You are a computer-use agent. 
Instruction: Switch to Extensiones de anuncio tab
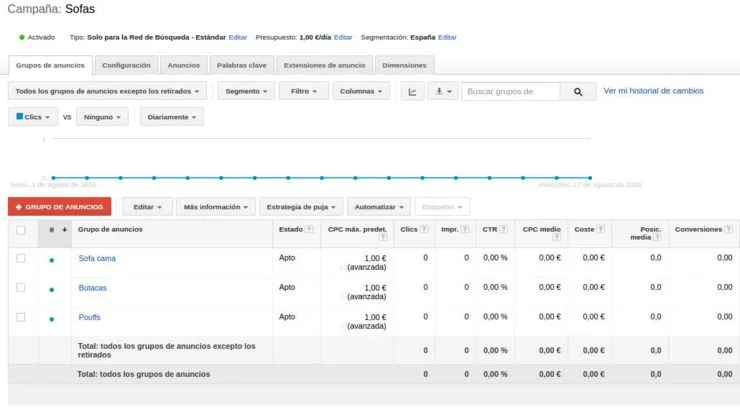[x=324, y=65]
